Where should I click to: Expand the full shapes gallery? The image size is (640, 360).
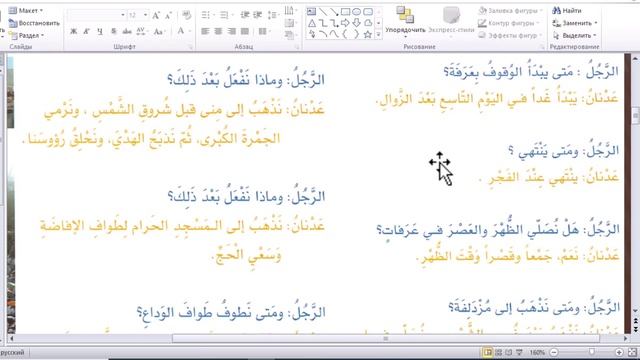[378, 35]
